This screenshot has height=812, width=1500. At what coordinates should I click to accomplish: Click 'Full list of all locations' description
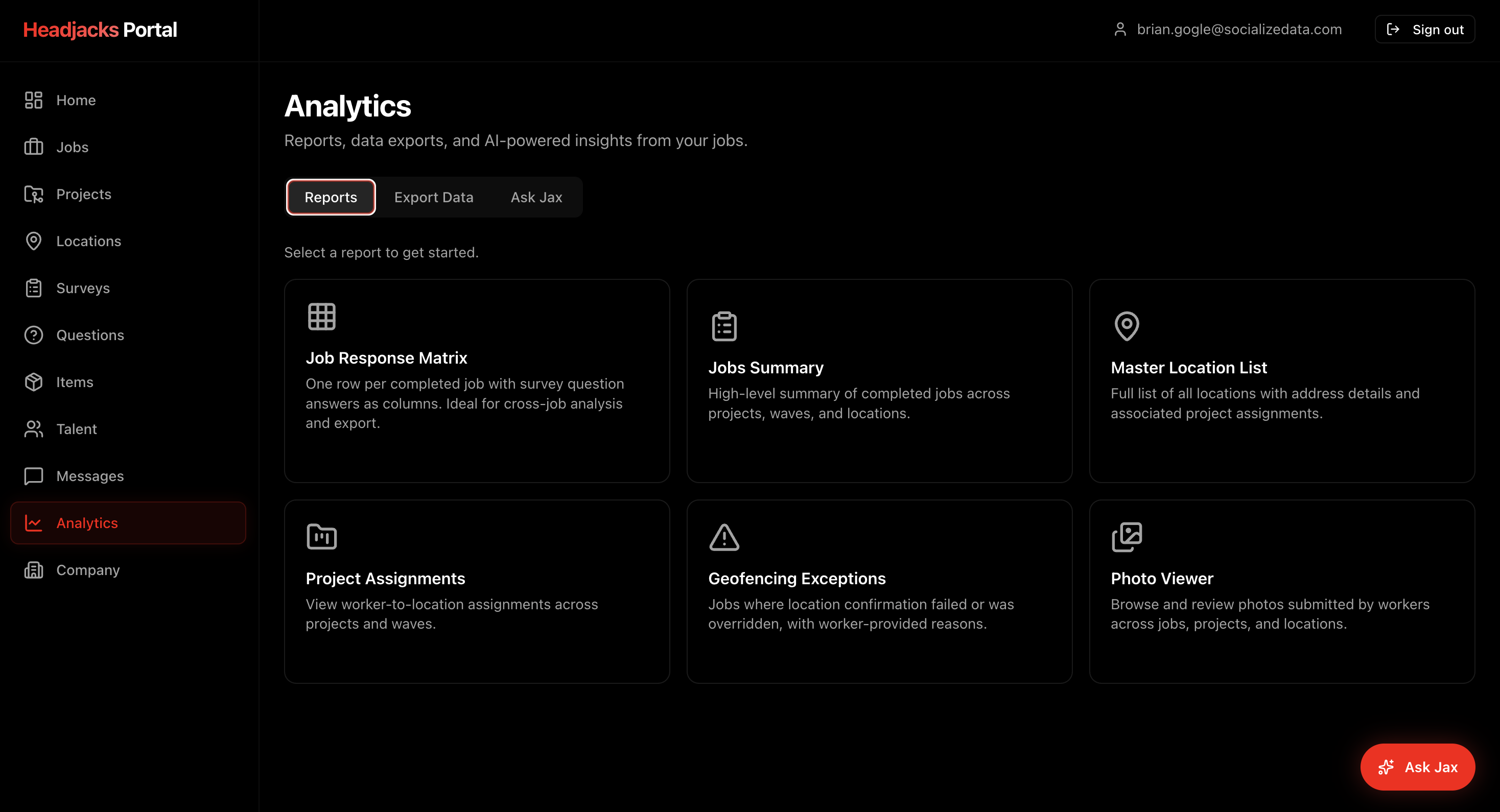click(1265, 403)
